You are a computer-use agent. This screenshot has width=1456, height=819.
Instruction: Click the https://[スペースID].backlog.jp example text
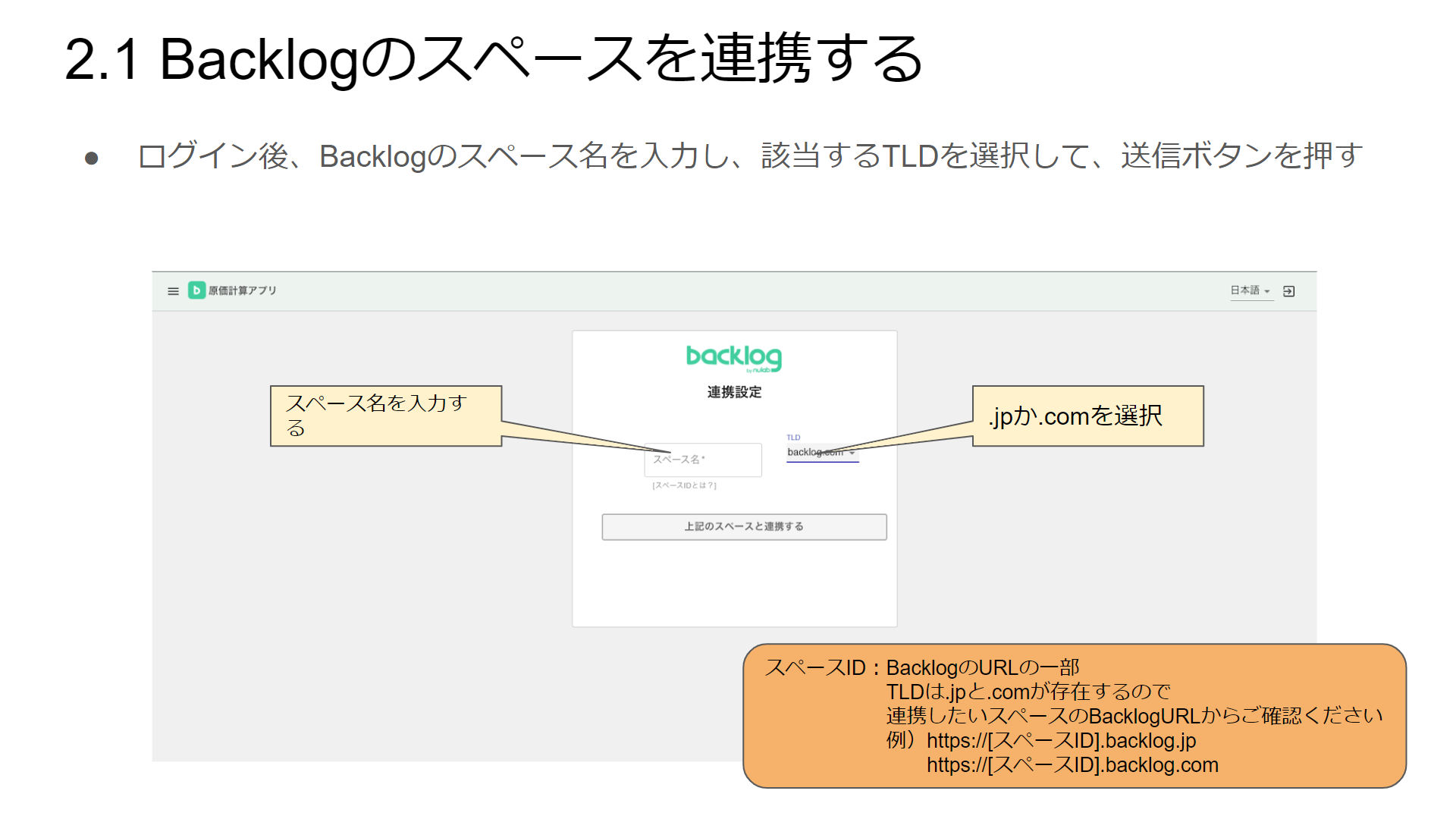pos(1061,741)
